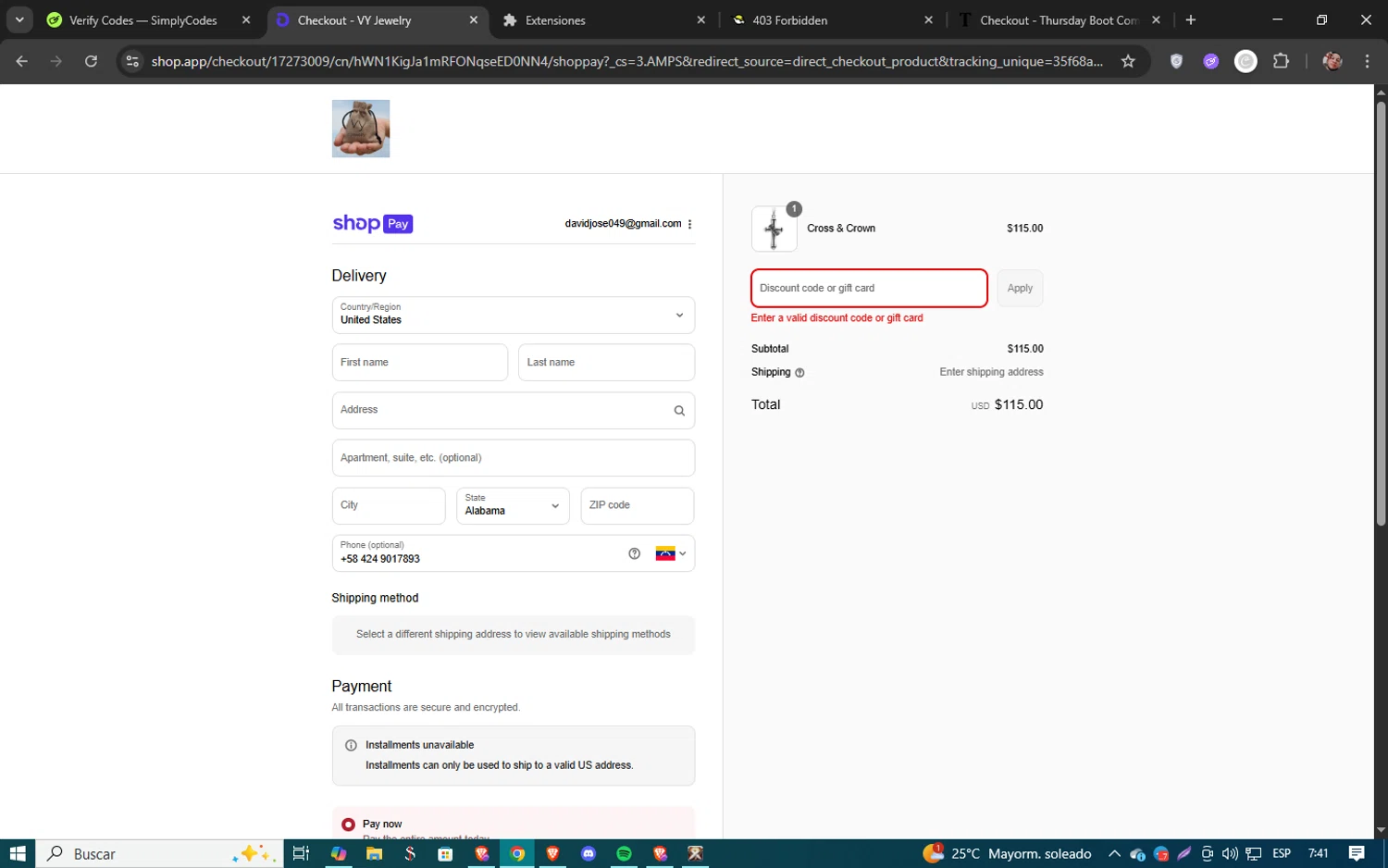Focus the Apartment, suite, etc. field
This screenshot has width=1388, height=868.
tap(514, 458)
